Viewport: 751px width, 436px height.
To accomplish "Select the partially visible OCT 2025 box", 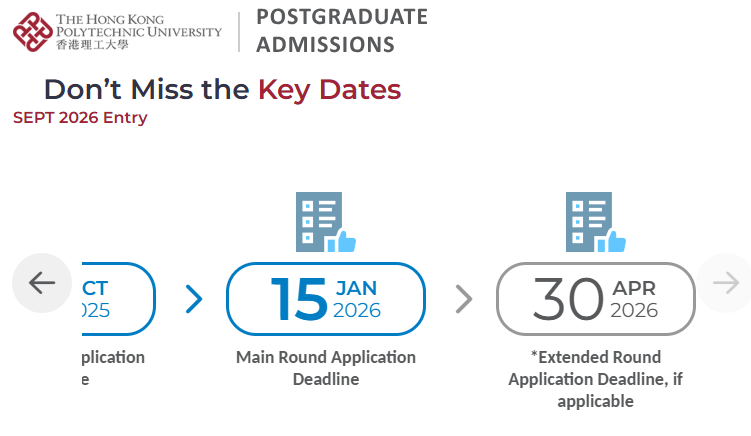I will [116, 298].
